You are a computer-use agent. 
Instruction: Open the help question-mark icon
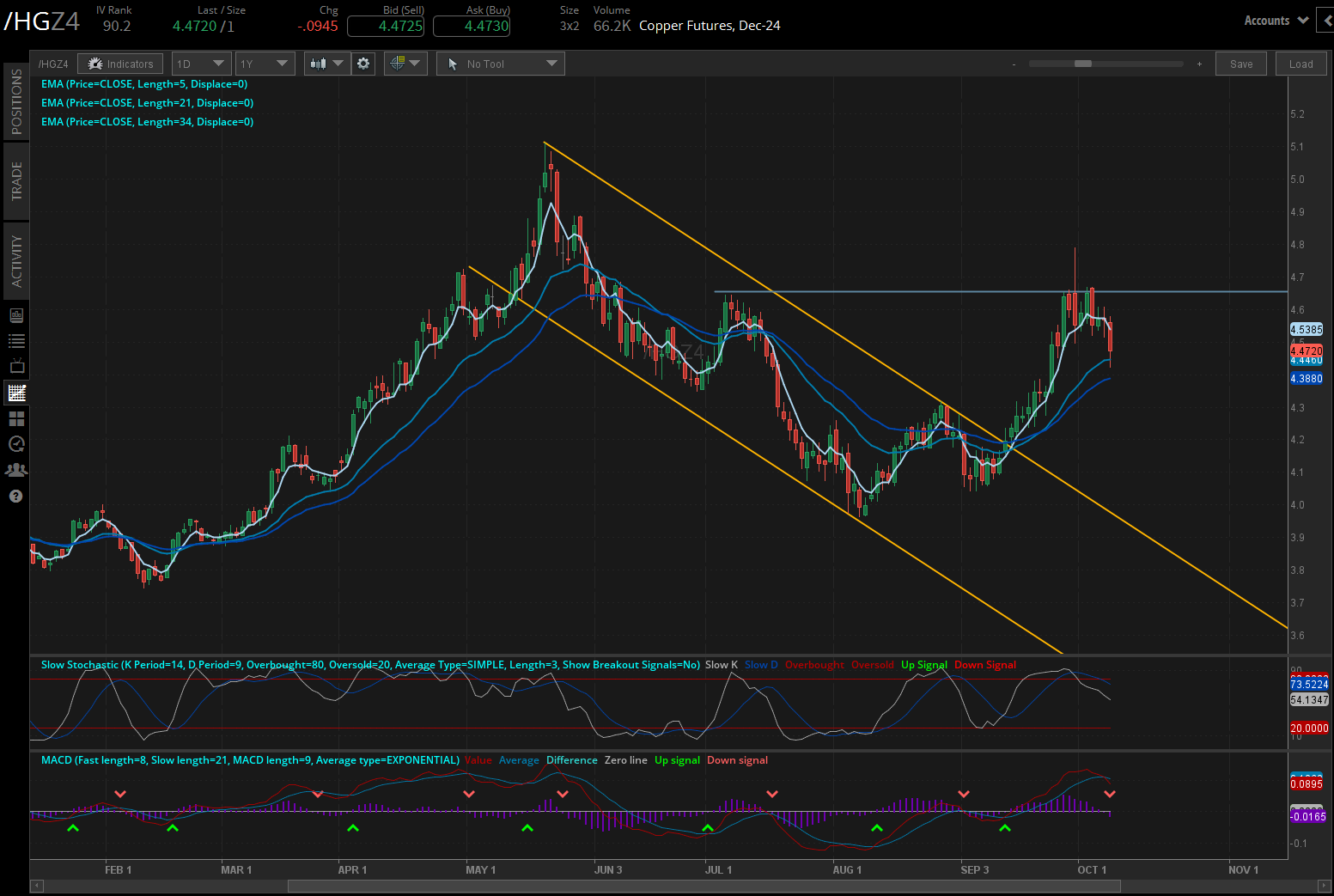(15, 497)
